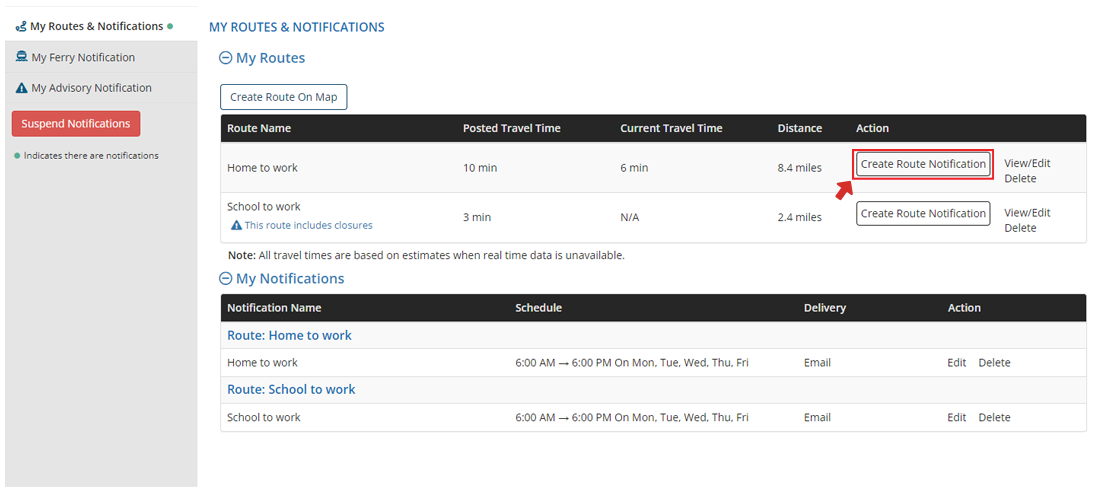Click View/Edit for School to work route
The image size is (1115, 499).
[1027, 213]
